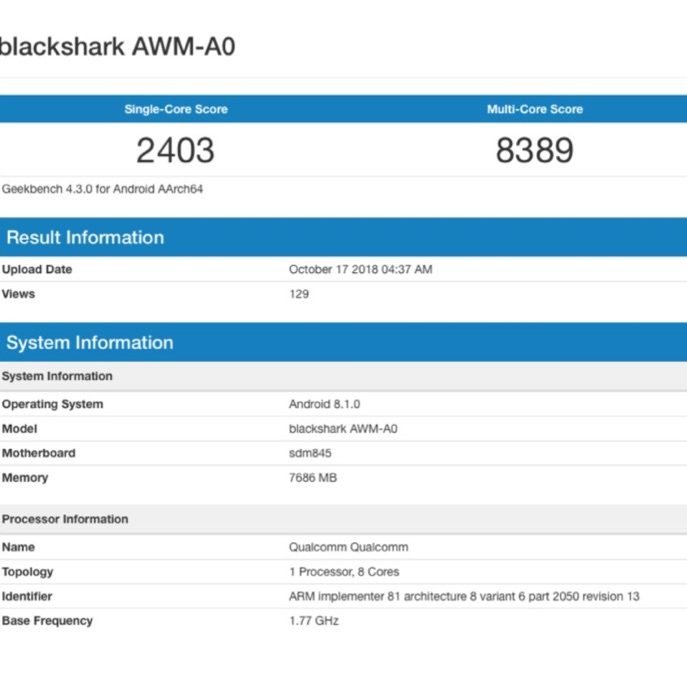The image size is (687, 673).
Task: Select the Topology value 1 Processor, 8 Cores
Action: click(x=344, y=572)
